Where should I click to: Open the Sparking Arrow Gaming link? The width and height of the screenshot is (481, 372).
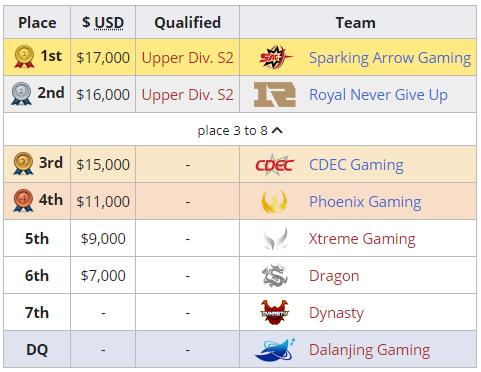click(x=390, y=58)
